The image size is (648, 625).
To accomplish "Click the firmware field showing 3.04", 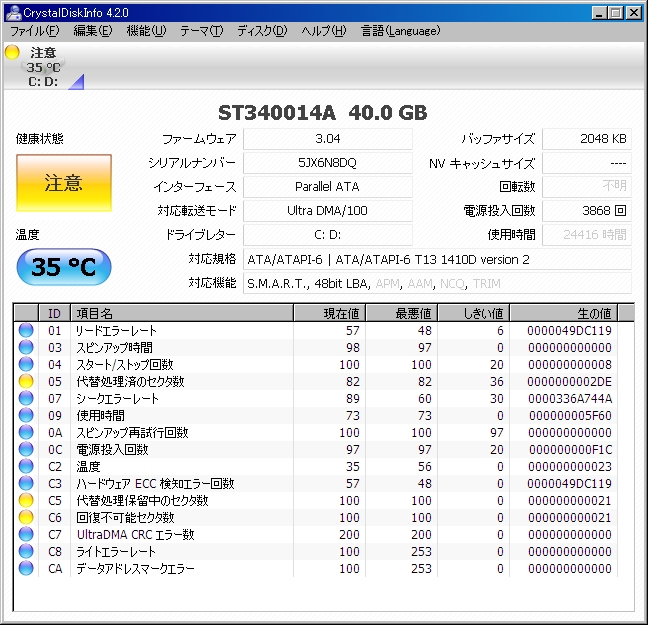I will (328, 139).
